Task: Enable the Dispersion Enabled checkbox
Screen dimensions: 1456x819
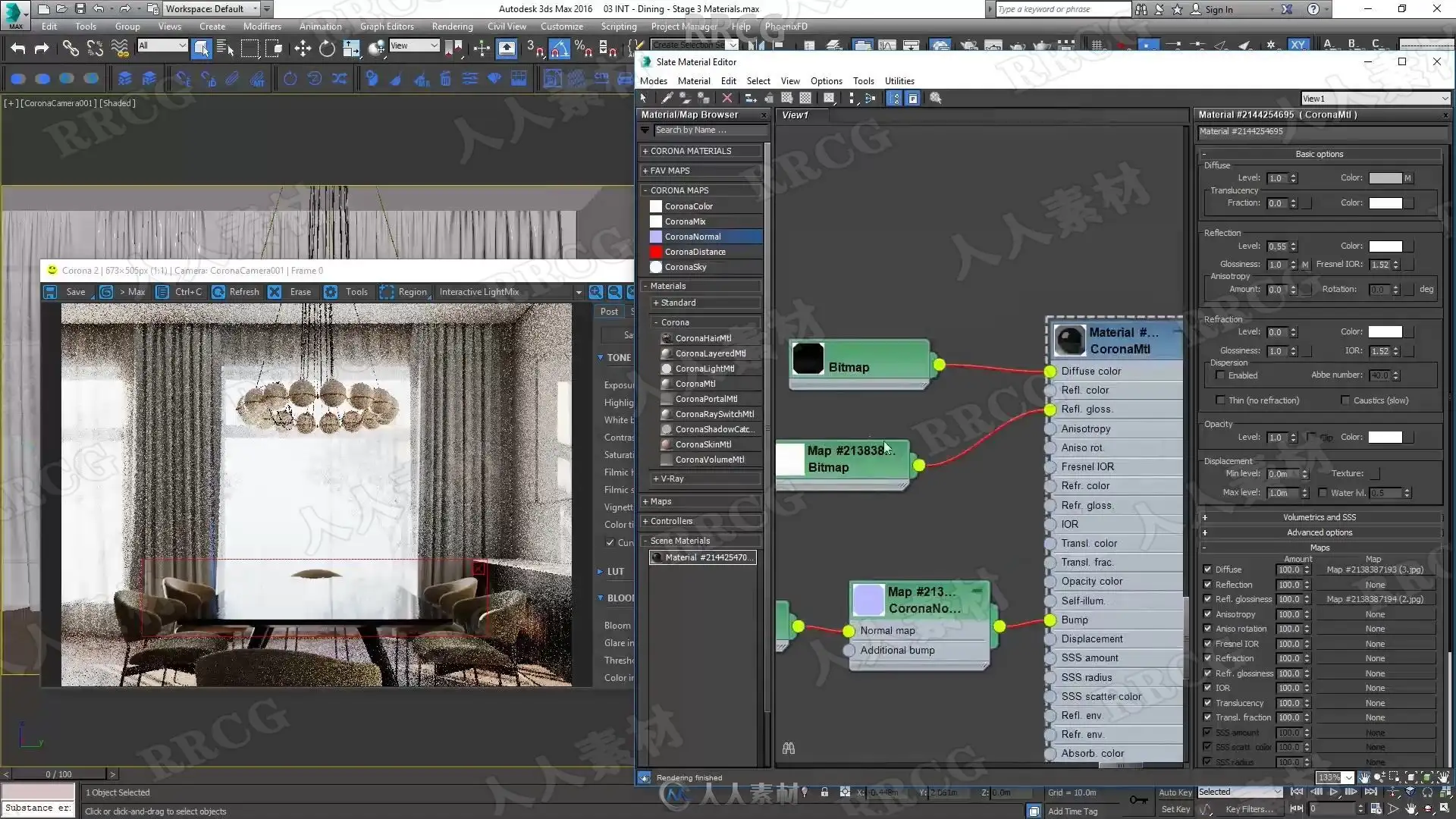Action: click(x=1220, y=375)
